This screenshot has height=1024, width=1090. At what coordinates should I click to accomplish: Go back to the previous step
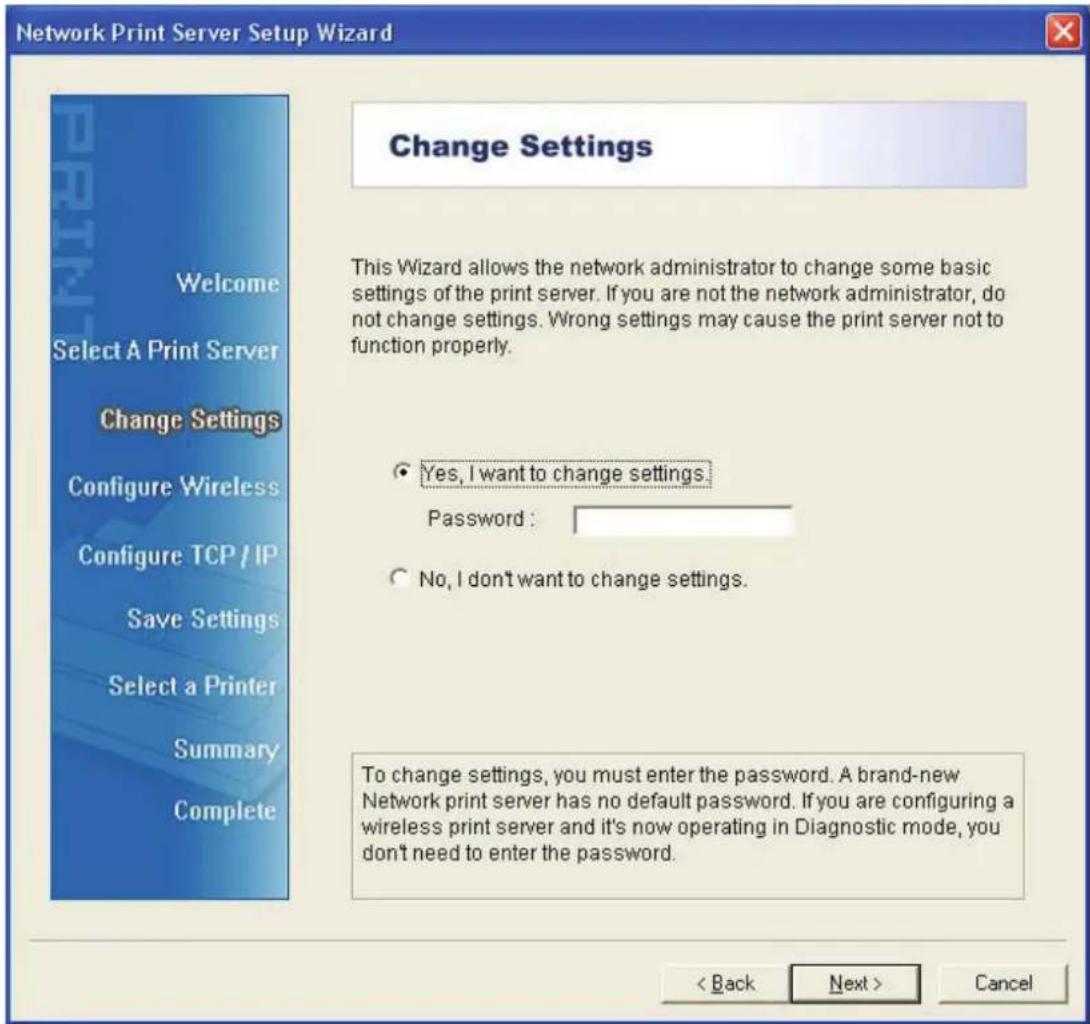(x=725, y=983)
